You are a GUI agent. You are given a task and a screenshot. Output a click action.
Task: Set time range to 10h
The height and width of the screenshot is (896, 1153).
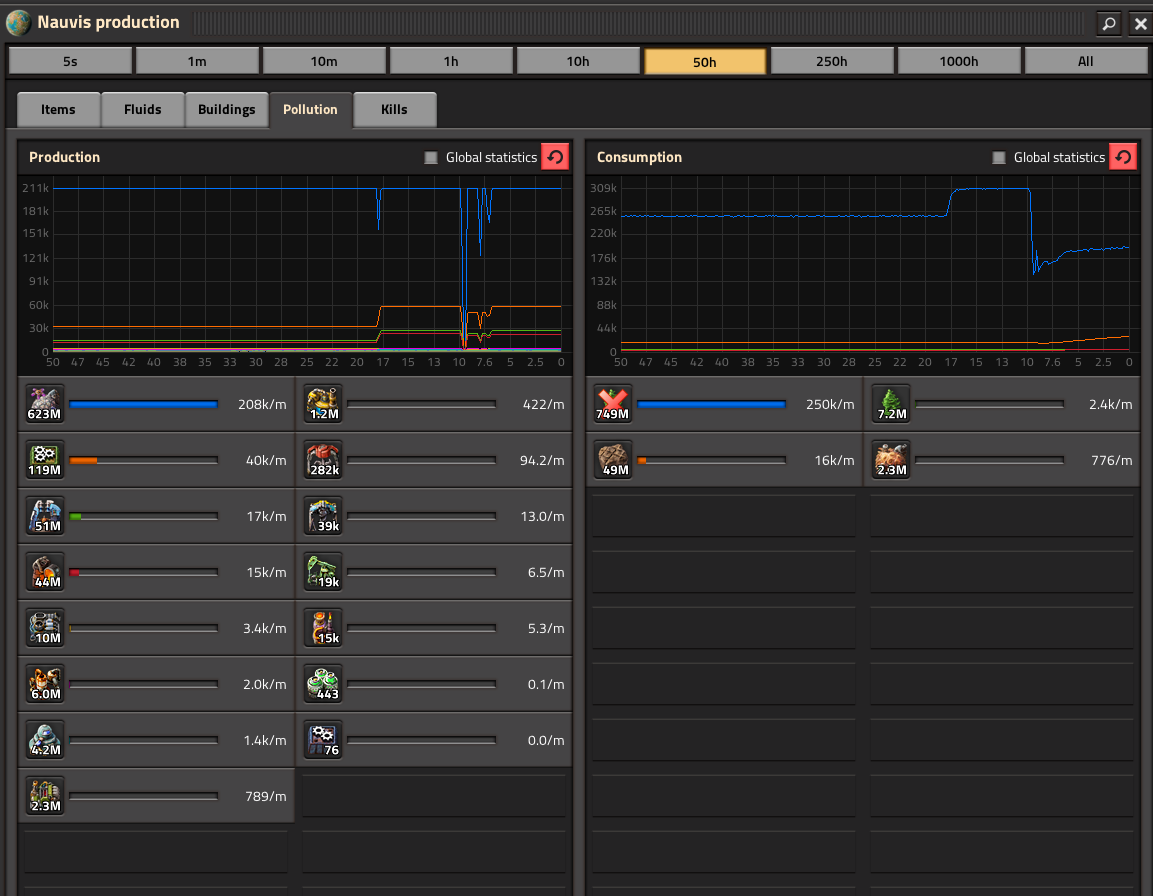point(578,61)
